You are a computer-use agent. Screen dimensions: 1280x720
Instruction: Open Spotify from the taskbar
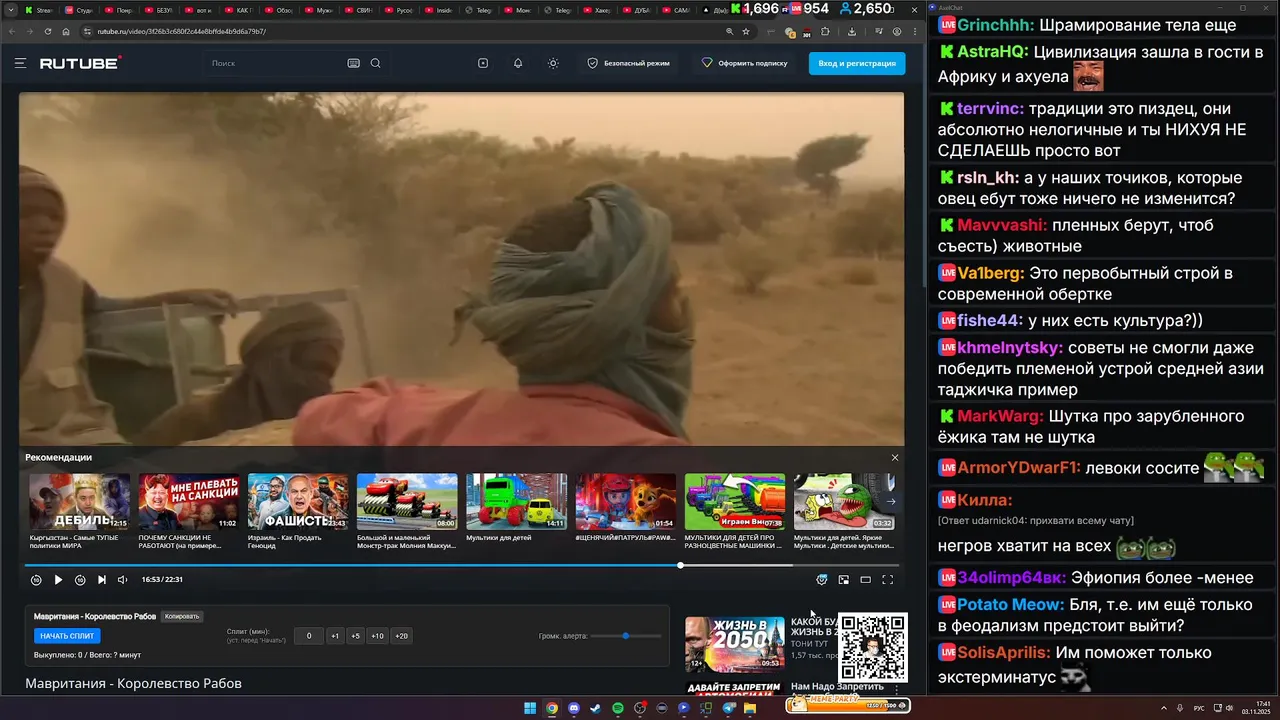tap(618, 708)
